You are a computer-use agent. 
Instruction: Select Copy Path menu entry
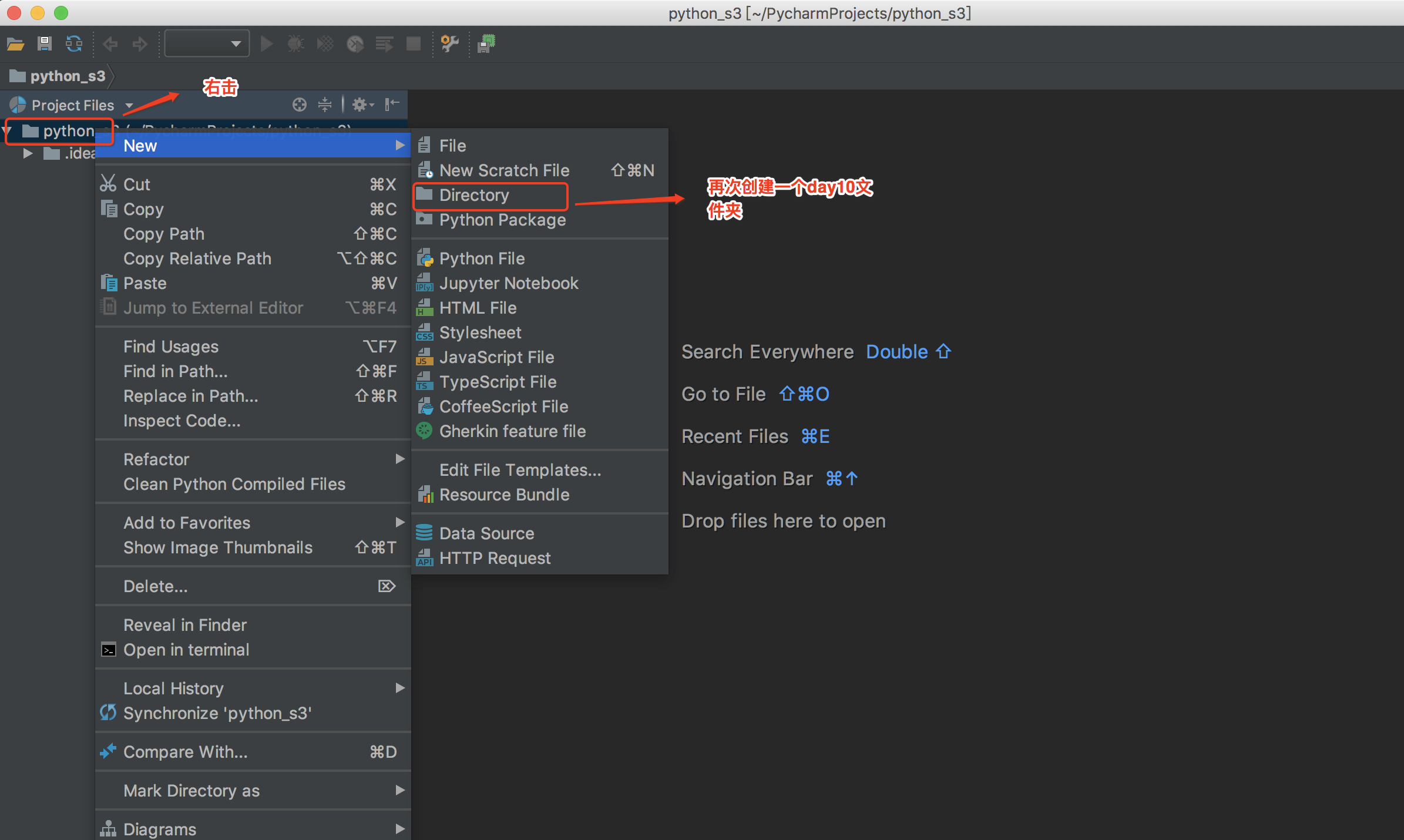click(x=253, y=234)
